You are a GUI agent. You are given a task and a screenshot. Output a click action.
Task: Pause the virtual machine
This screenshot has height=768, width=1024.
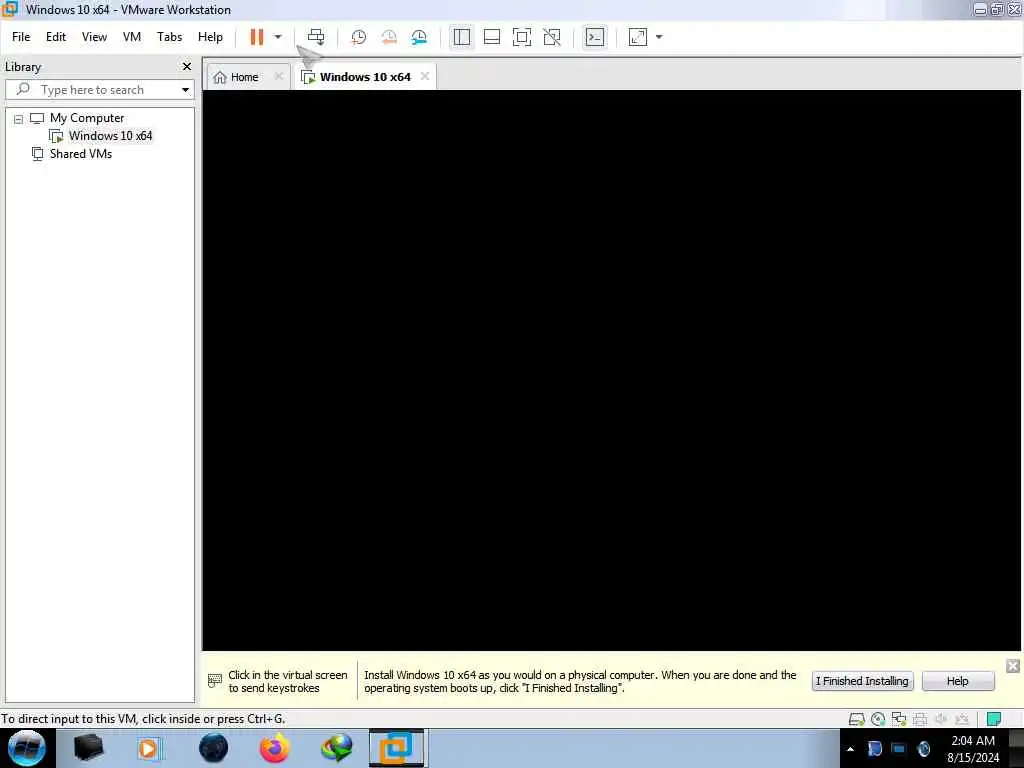pos(257,37)
